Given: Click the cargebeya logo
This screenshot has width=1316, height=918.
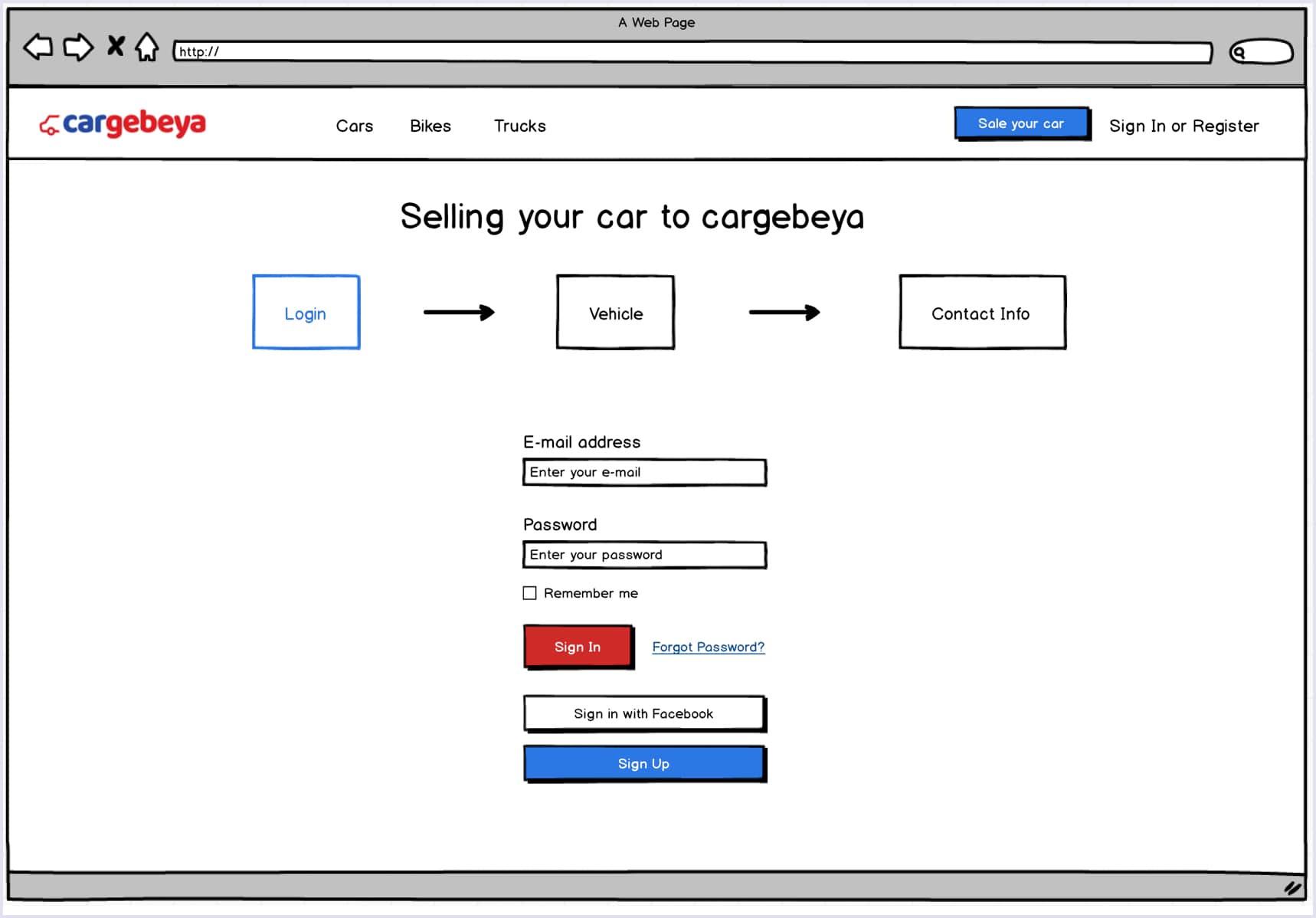Looking at the screenshot, I should tap(123, 123).
